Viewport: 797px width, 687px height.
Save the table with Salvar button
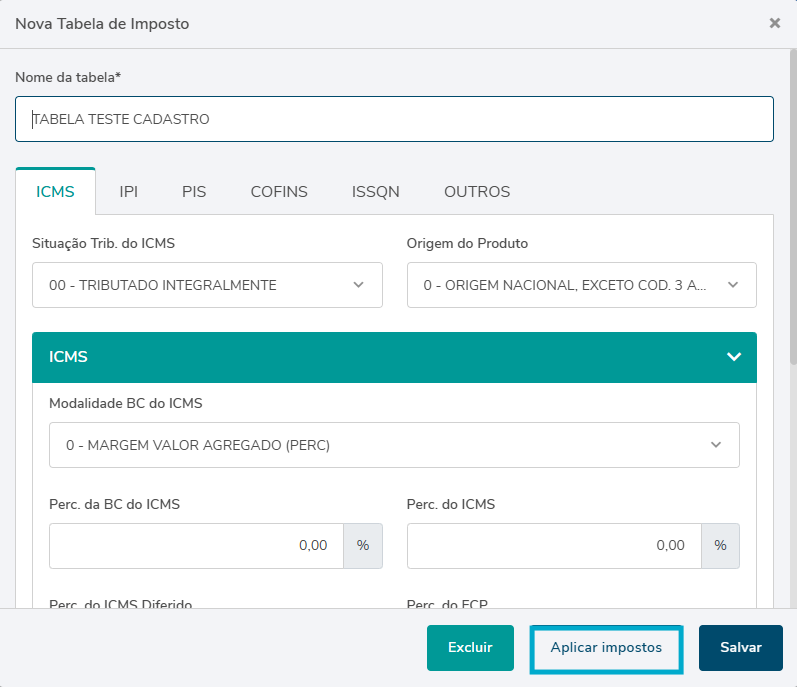pyautogui.click(x=740, y=648)
